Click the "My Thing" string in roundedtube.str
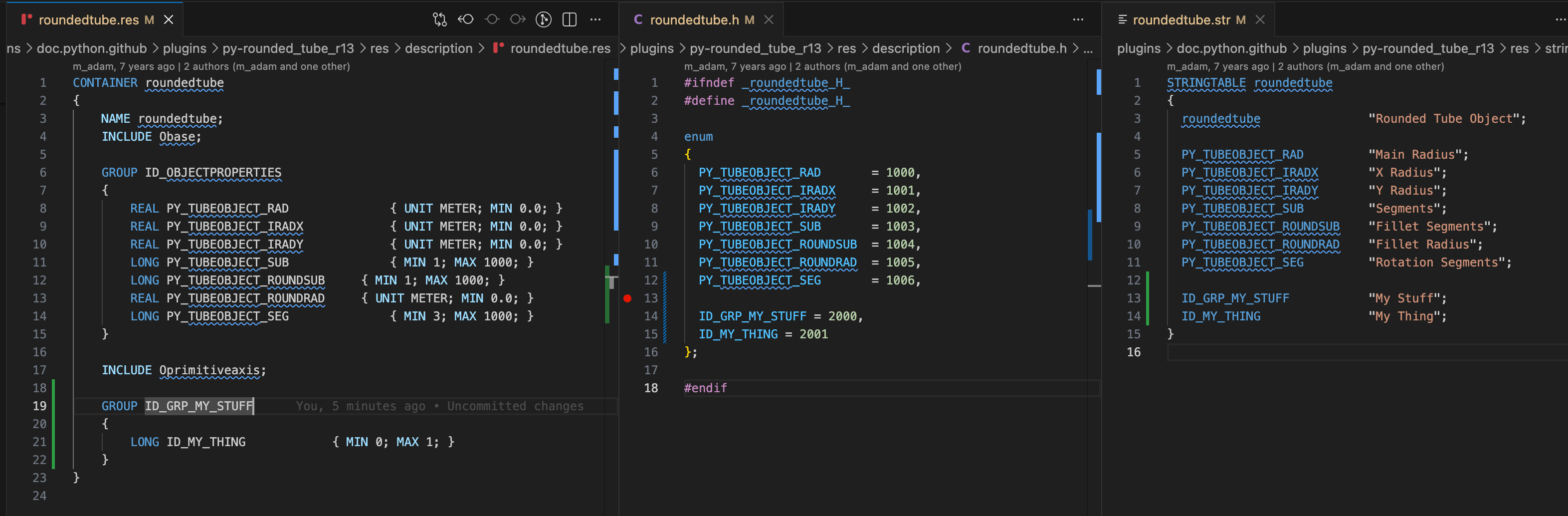This screenshot has width=1568, height=516. (1404, 317)
